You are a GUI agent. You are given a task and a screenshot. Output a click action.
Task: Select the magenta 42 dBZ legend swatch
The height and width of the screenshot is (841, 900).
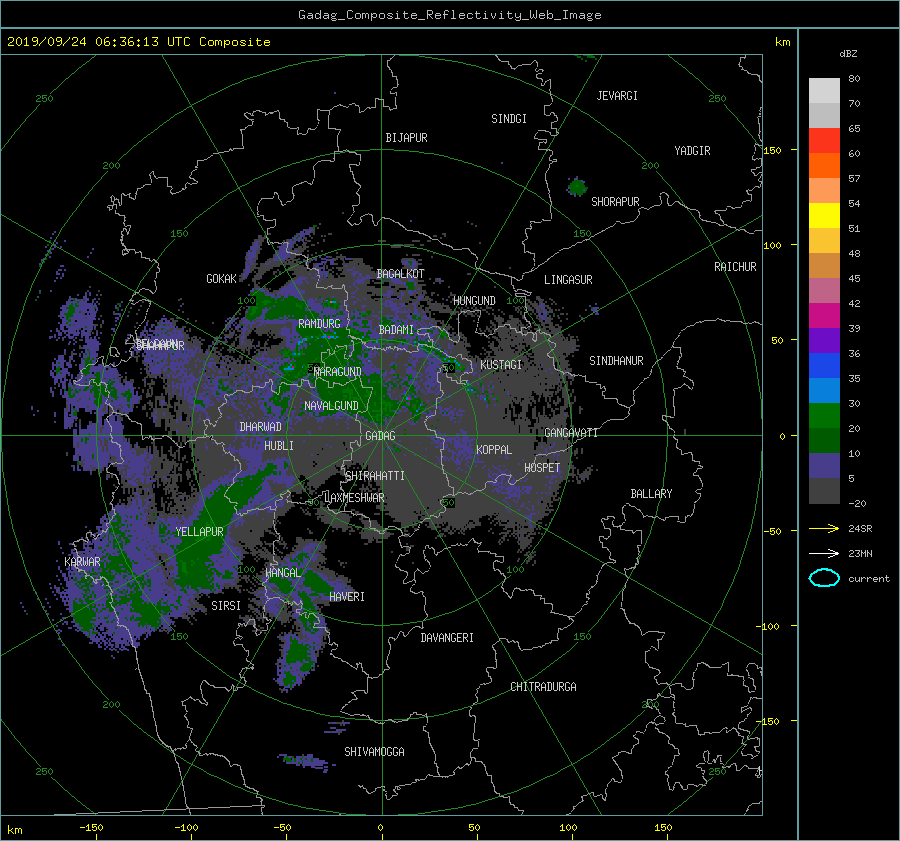824,315
